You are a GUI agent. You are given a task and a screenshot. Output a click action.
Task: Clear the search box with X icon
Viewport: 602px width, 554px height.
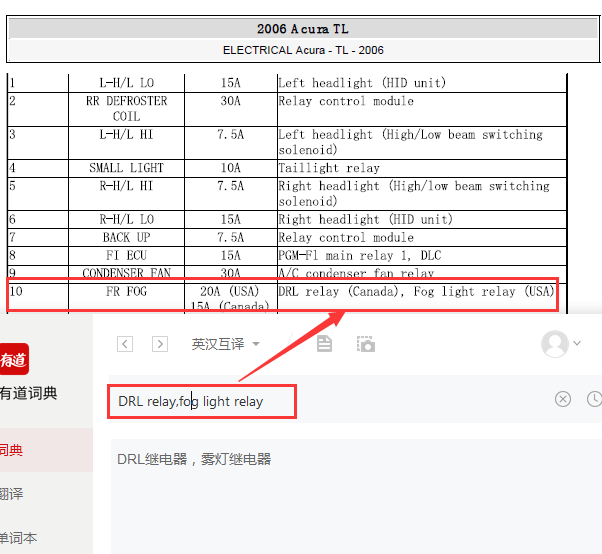(563, 399)
